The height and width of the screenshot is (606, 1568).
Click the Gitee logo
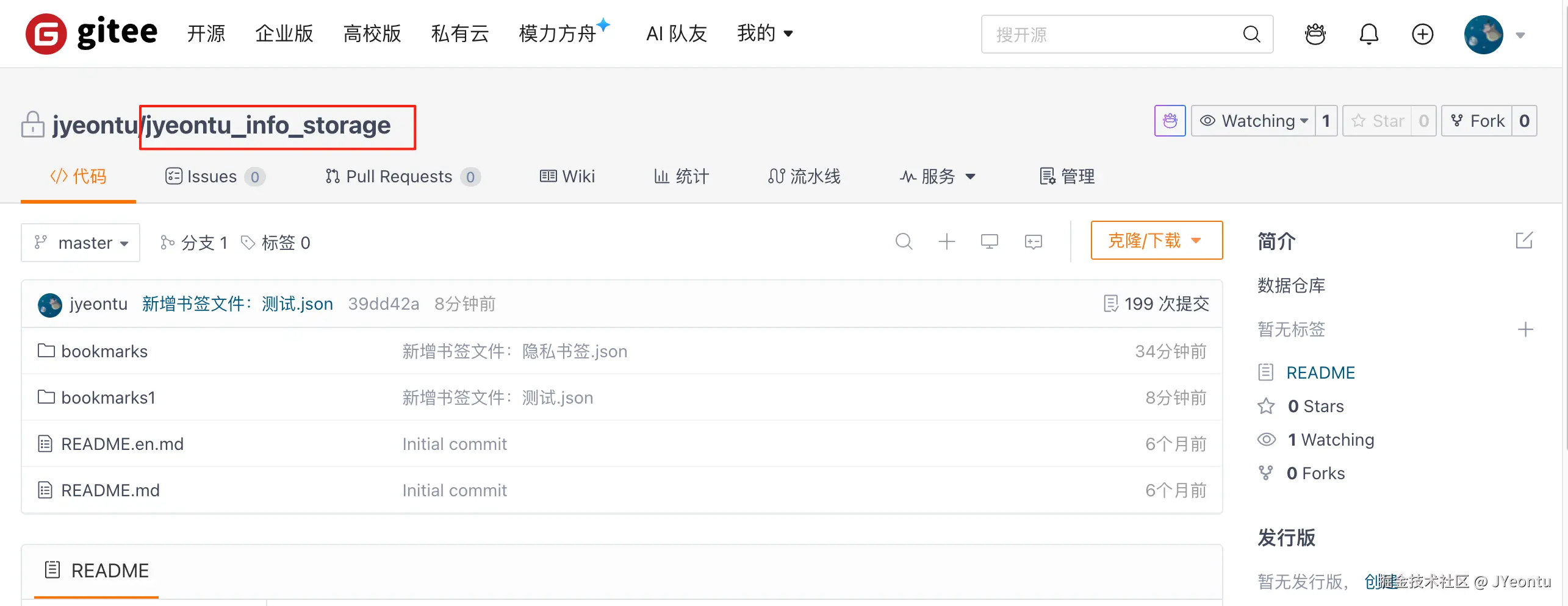coord(92,34)
